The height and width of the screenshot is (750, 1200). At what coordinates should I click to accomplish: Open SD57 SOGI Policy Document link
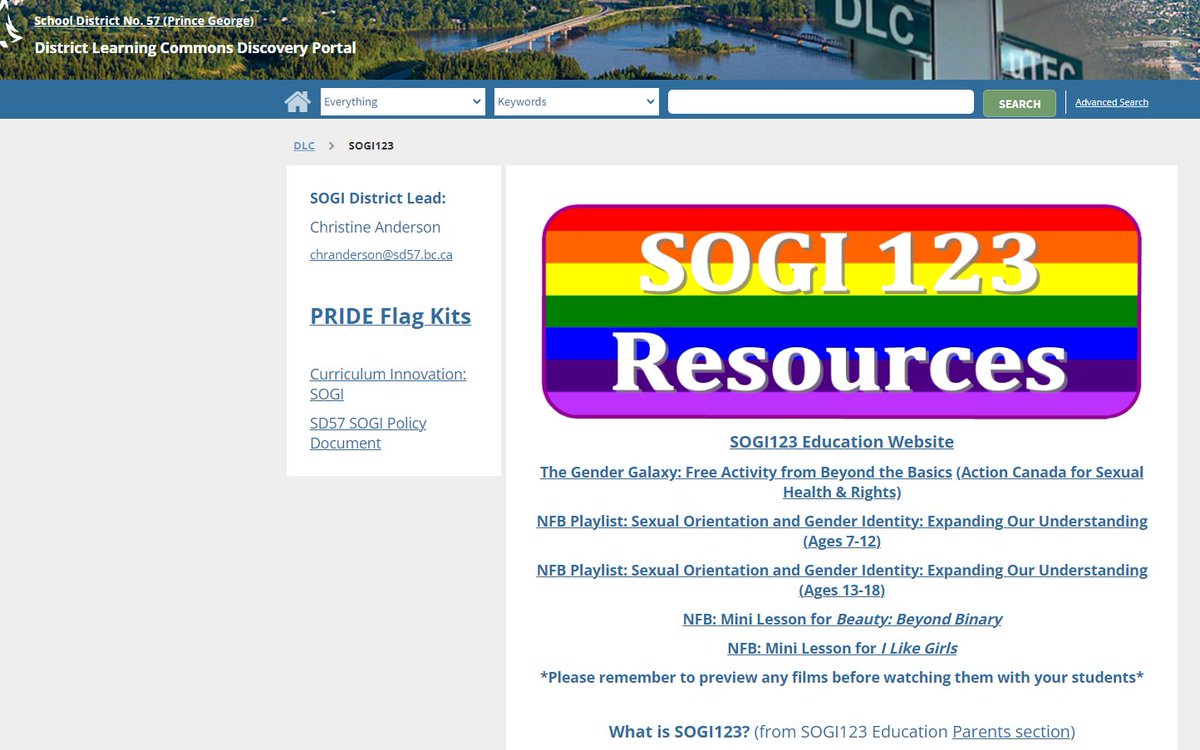click(x=368, y=433)
